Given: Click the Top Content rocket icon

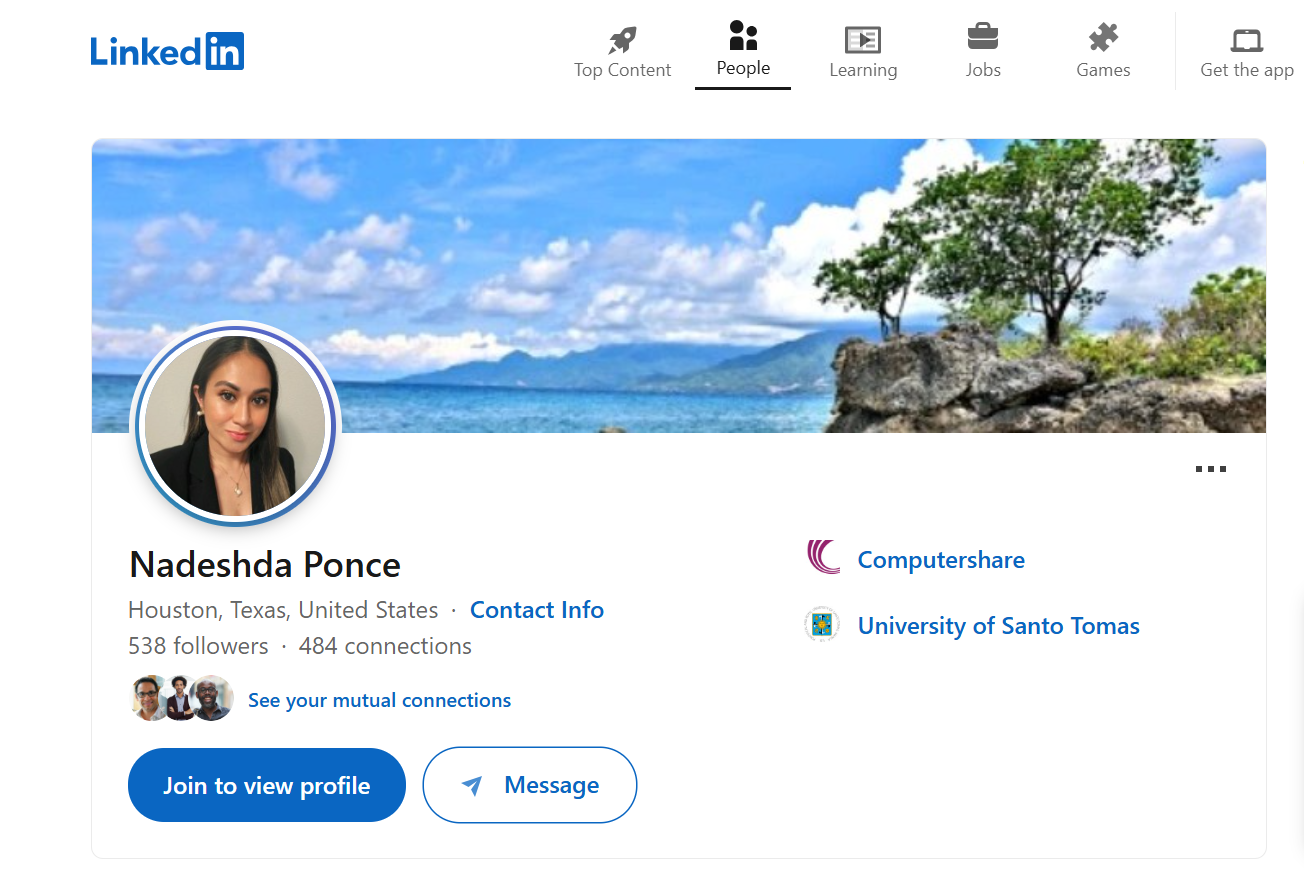Looking at the screenshot, I should [x=622, y=38].
